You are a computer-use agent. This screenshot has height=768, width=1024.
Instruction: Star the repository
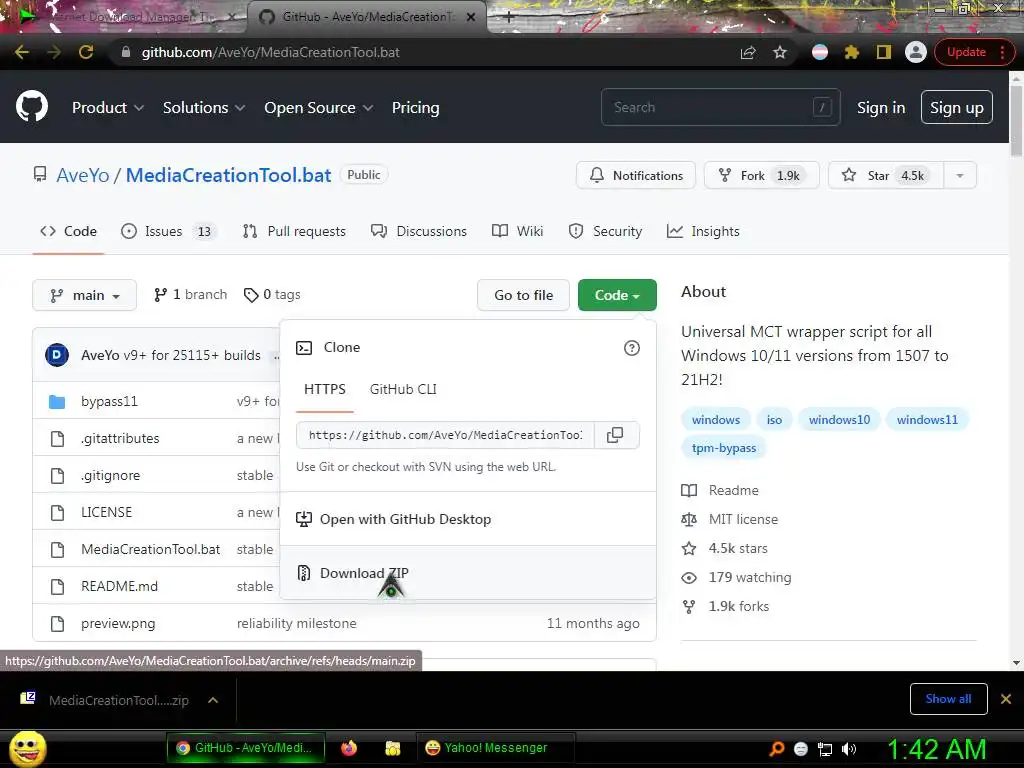coord(886,176)
